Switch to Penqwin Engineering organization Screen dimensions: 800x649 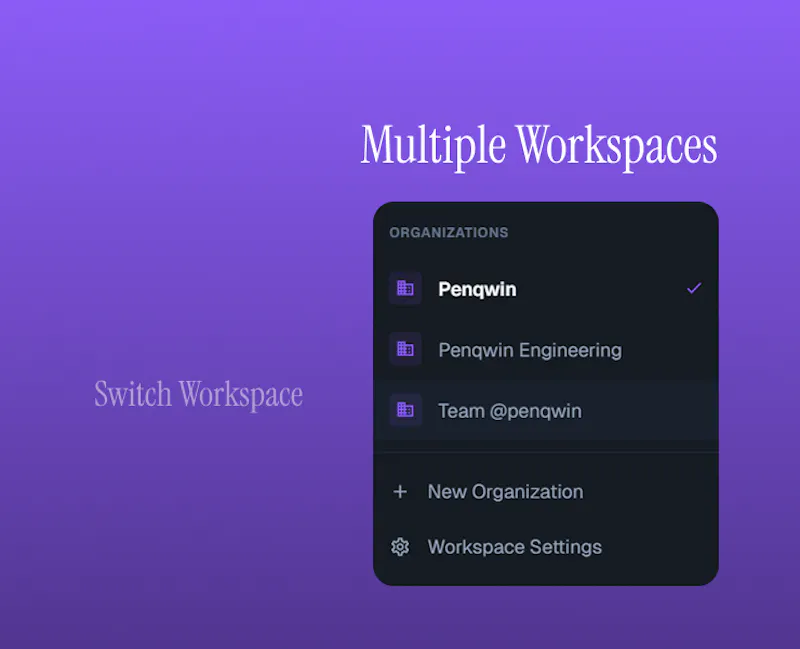click(546, 350)
